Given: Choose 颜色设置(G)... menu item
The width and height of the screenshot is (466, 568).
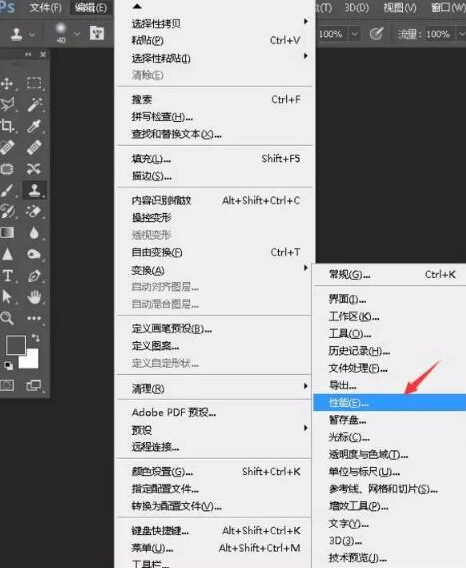Looking at the screenshot, I should pos(215,471).
